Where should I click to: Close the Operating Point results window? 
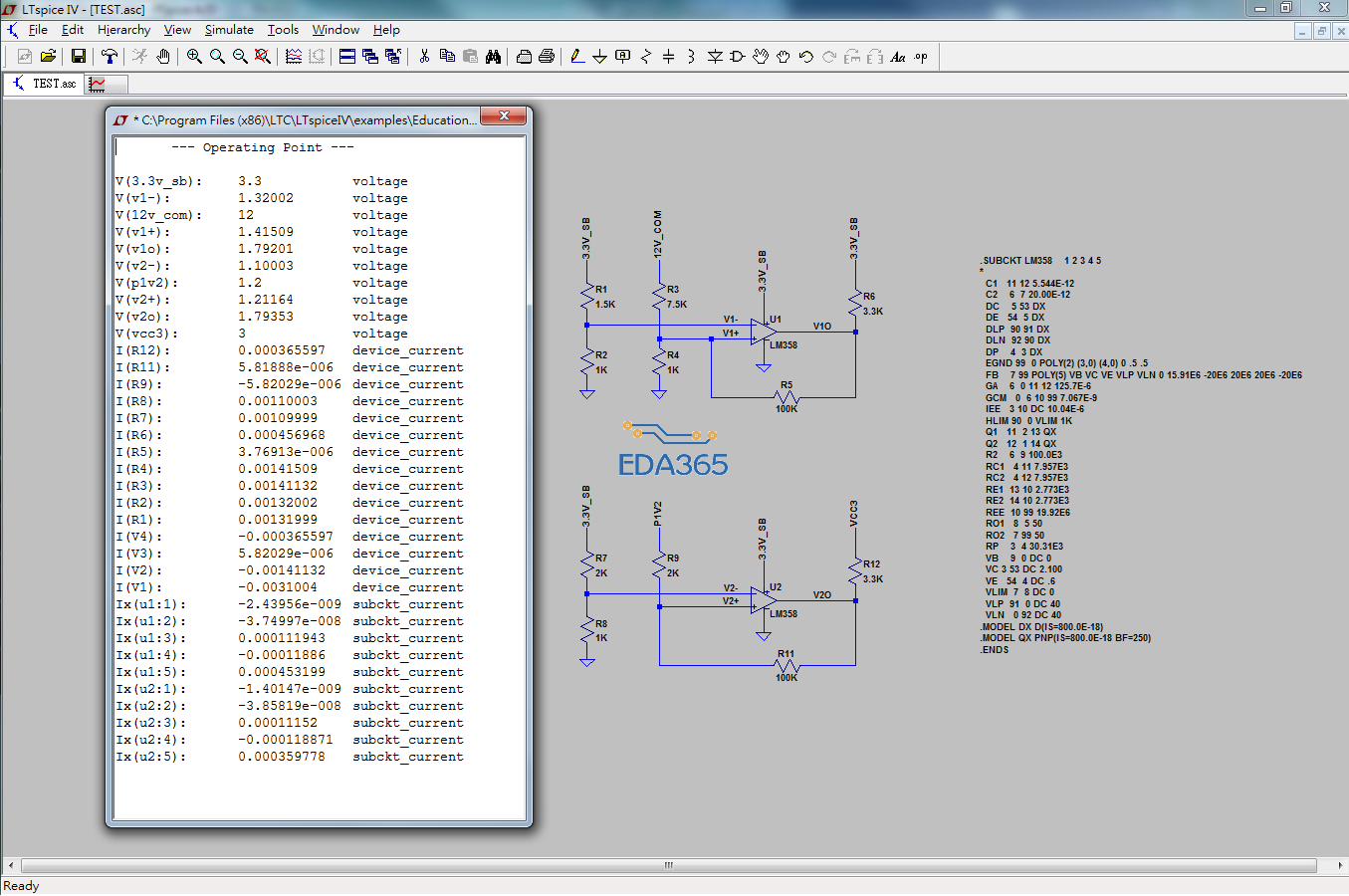505,116
